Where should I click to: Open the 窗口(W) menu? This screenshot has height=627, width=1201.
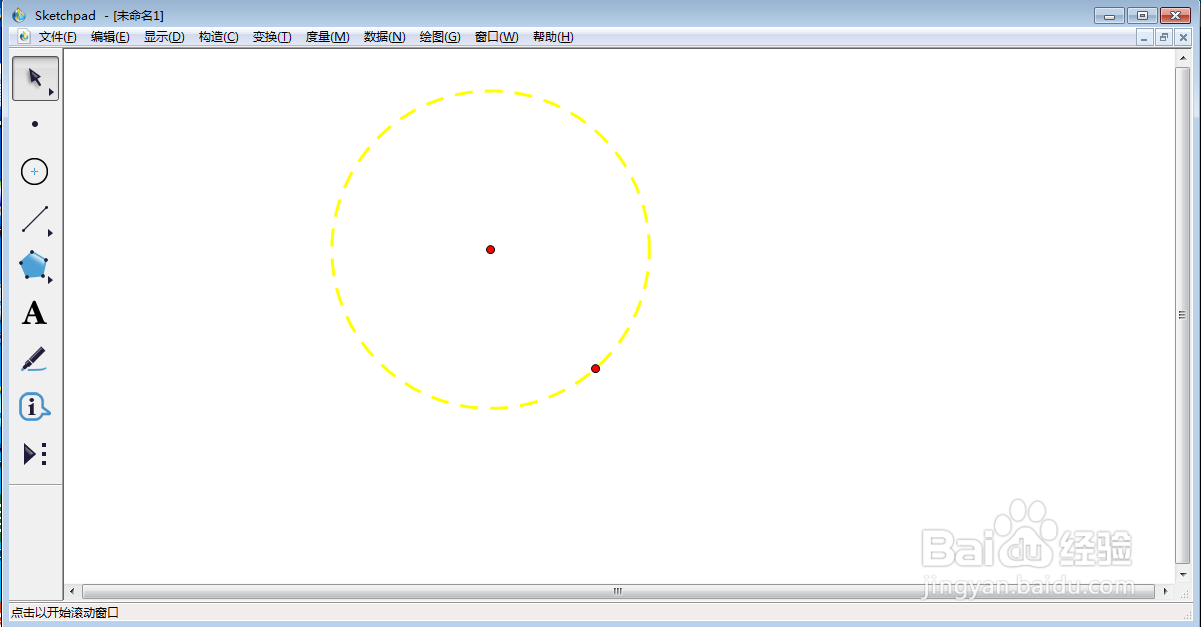[x=496, y=37]
